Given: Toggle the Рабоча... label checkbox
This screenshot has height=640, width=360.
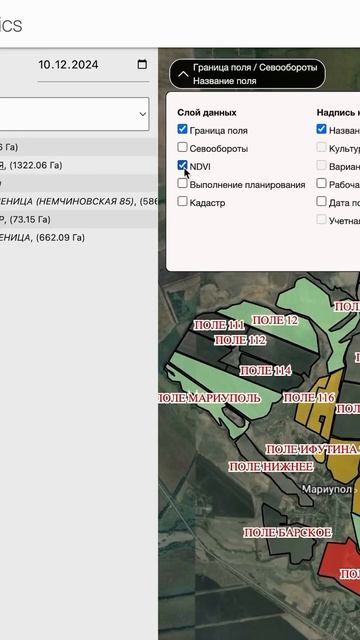Looking at the screenshot, I should tap(322, 183).
